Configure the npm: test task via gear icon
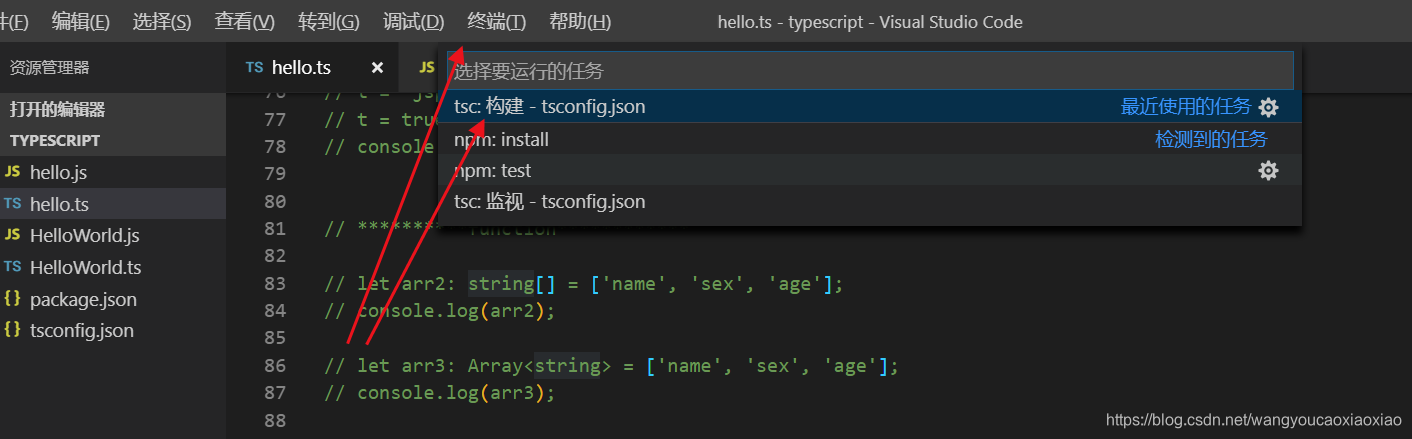This screenshot has width=1412, height=439. (x=1268, y=171)
